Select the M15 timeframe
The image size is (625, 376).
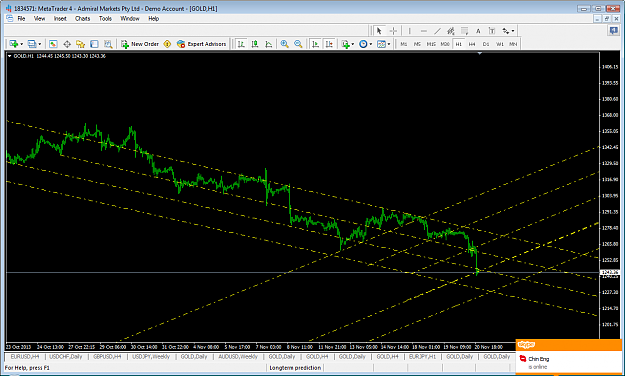click(431, 44)
